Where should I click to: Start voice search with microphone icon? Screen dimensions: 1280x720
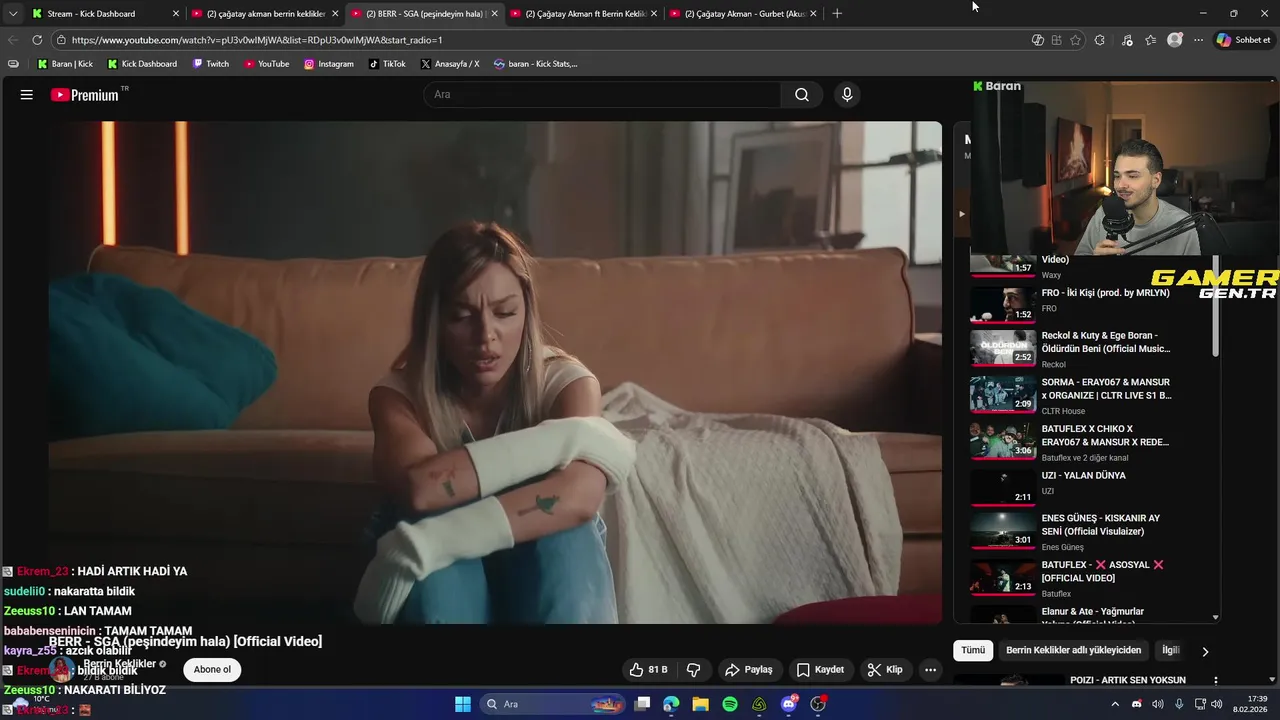pos(847,95)
